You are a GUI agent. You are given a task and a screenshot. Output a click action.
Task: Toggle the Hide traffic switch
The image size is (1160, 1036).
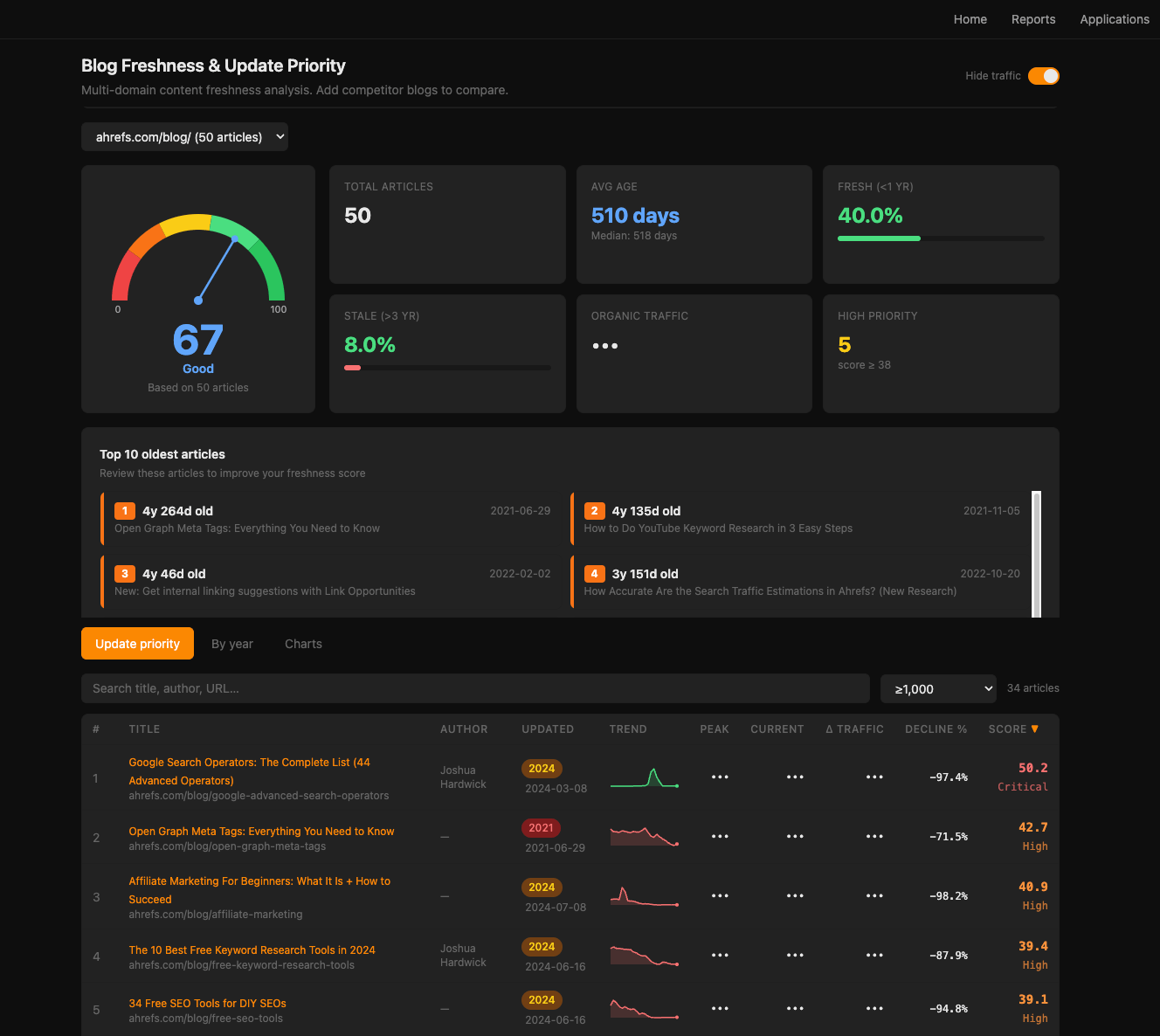pos(1043,76)
